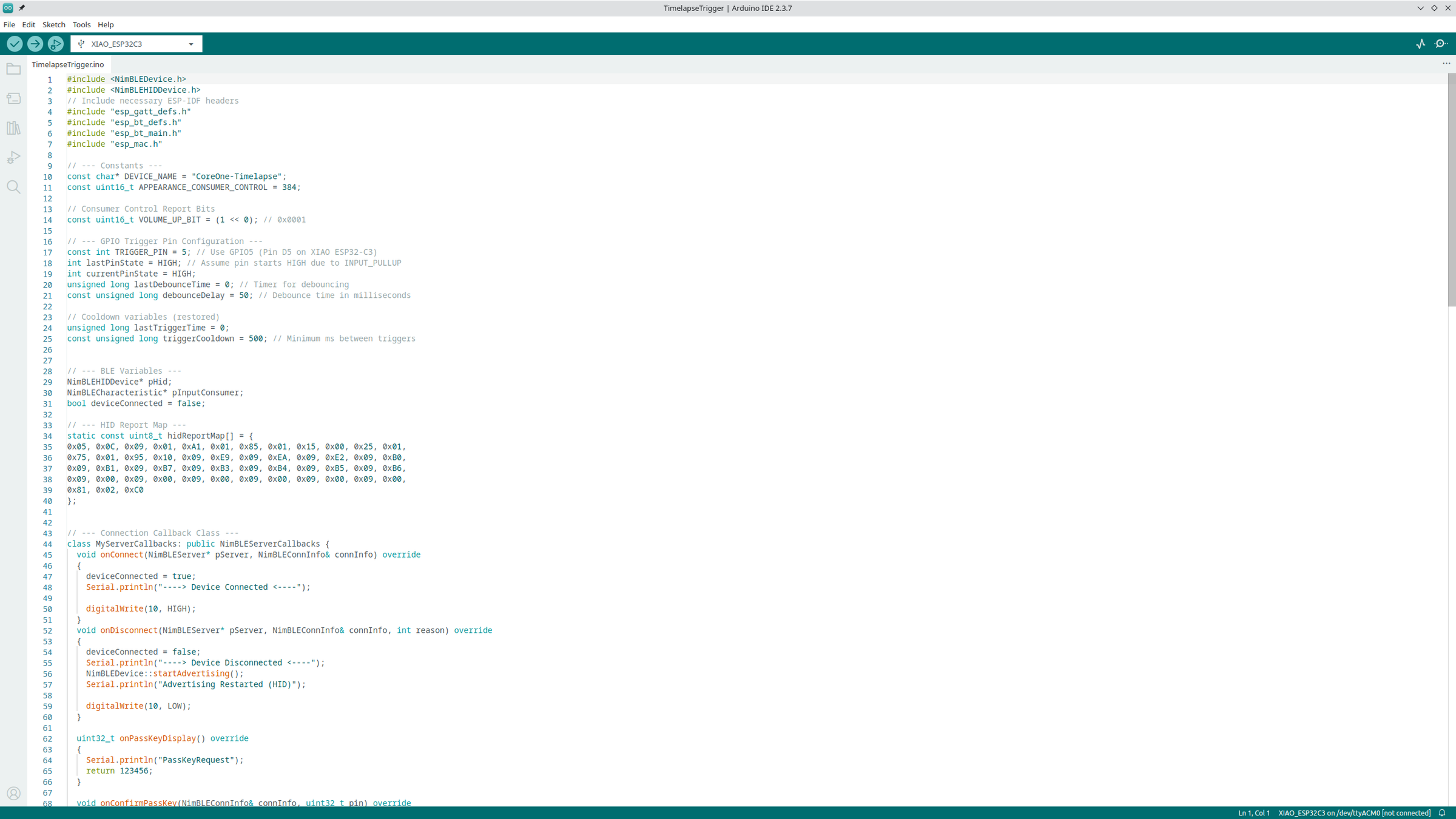The image size is (1456, 819).
Task: Click the triggerCooldown = 500 code line
Action: (241, 339)
